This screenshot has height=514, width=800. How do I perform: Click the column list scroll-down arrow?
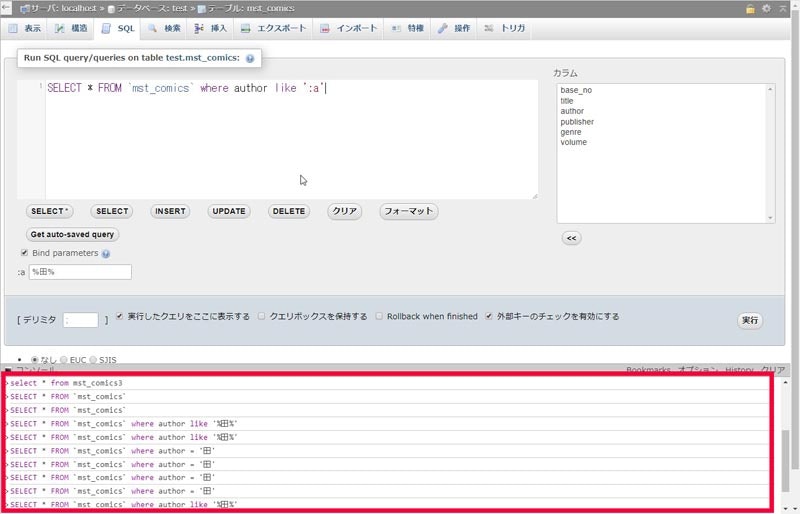pos(770,218)
